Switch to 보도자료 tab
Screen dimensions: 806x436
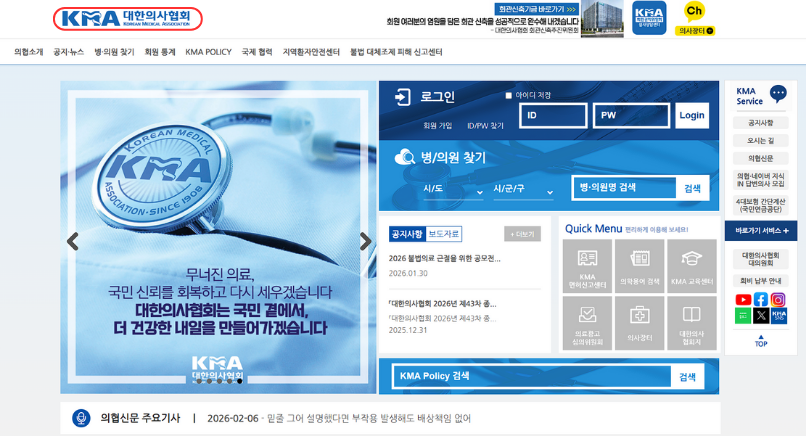coord(444,234)
